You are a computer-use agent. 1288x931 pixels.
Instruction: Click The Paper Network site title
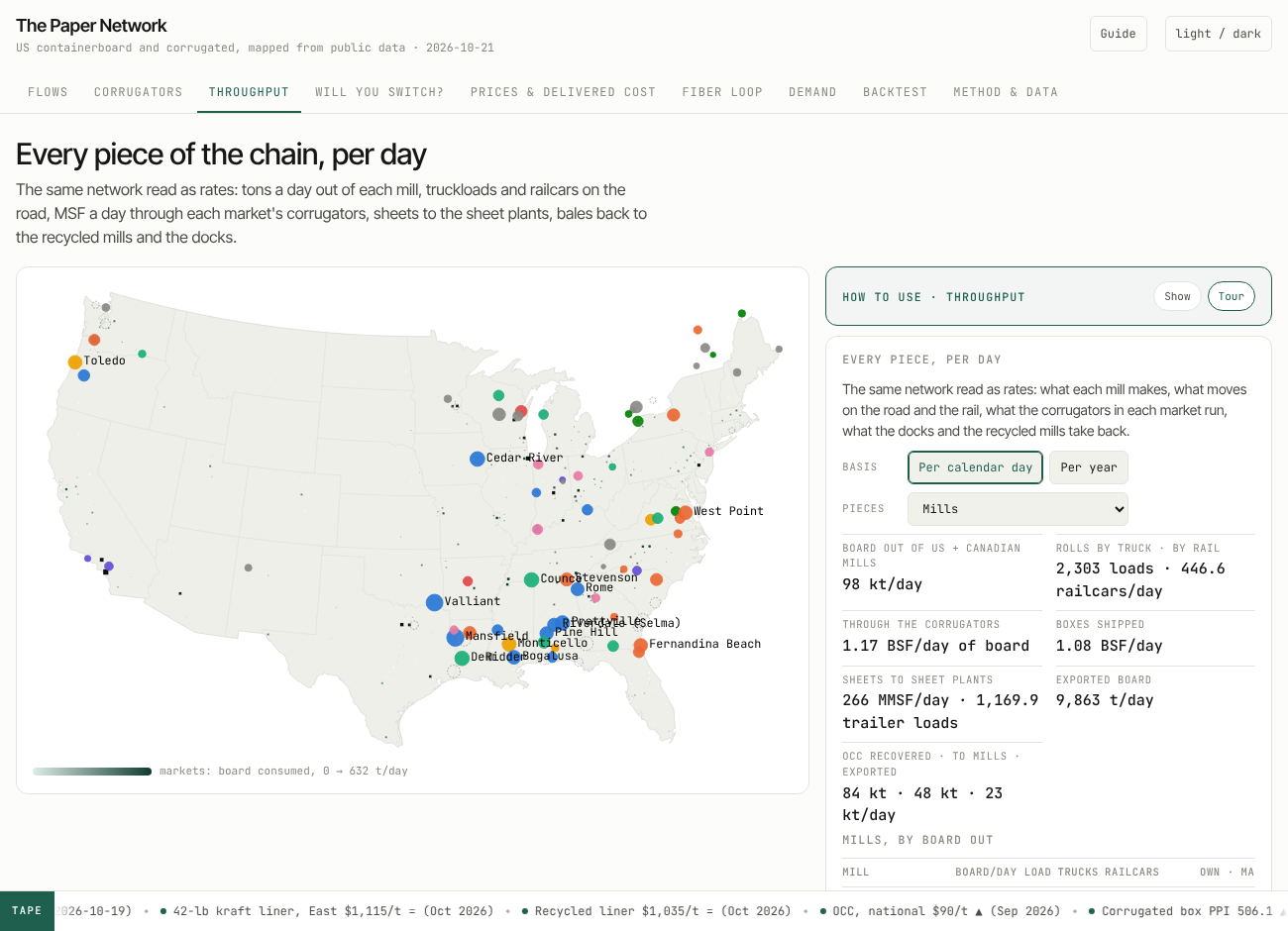(x=91, y=26)
